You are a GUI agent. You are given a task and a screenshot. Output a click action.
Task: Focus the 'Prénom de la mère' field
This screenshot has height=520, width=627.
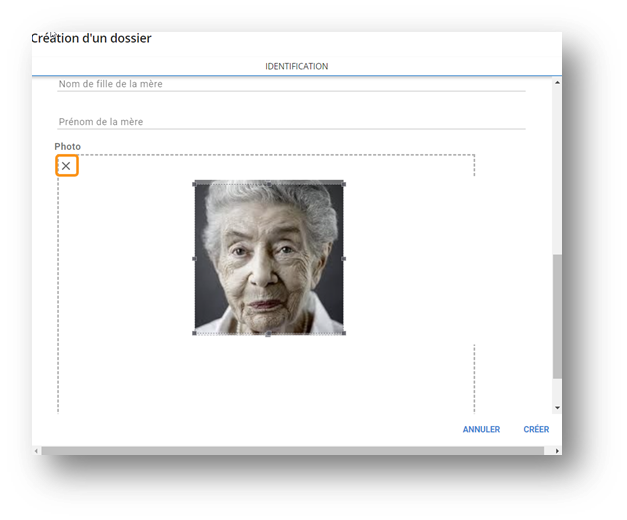coord(290,122)
